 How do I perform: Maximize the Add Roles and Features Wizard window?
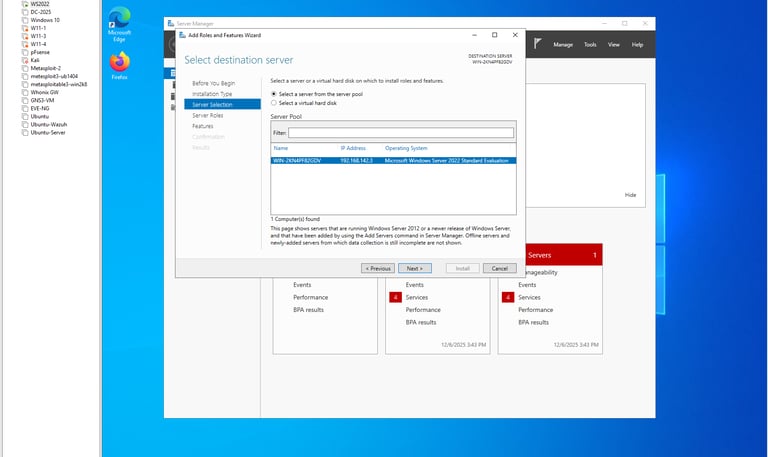point(494,35)
